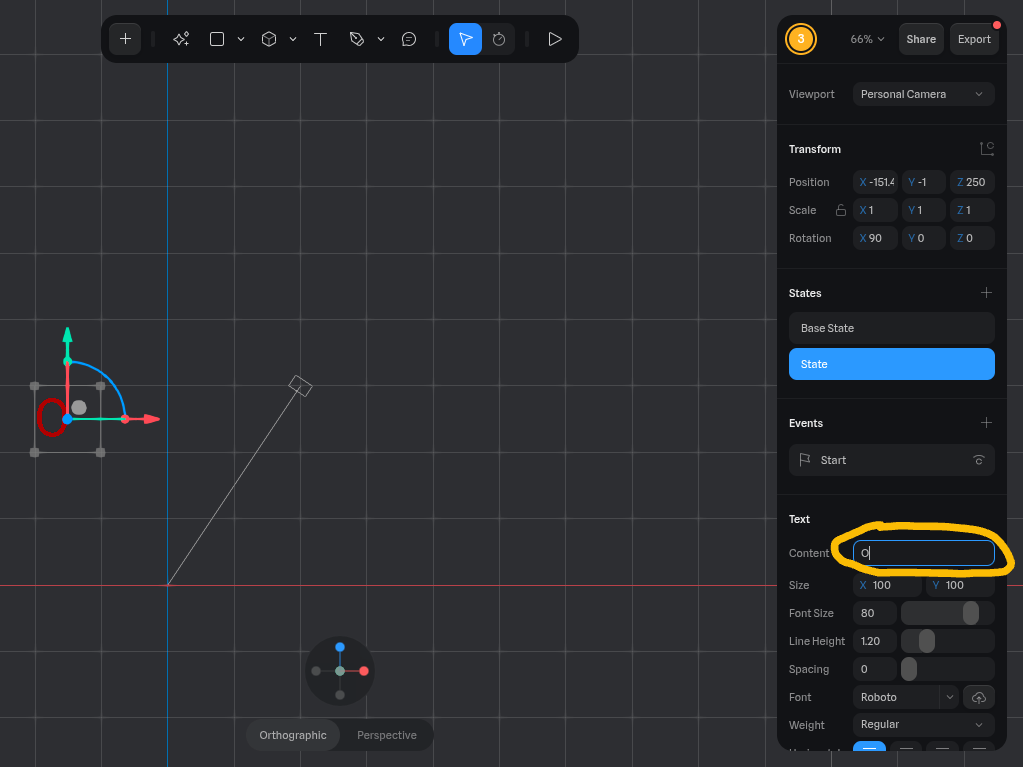Upload a custom font with cloud icon
Screen dimensions: 1023x767
[x=979, y=697]
